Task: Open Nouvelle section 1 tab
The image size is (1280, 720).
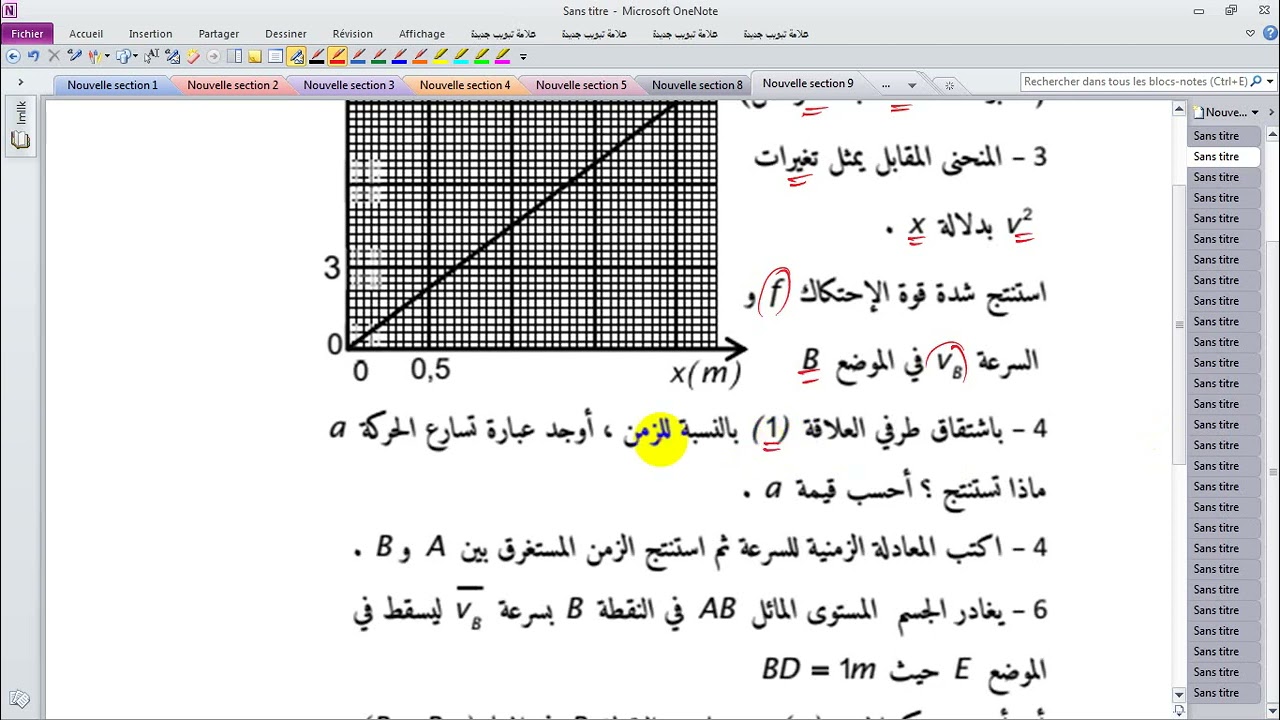Action: click(112, 85)
